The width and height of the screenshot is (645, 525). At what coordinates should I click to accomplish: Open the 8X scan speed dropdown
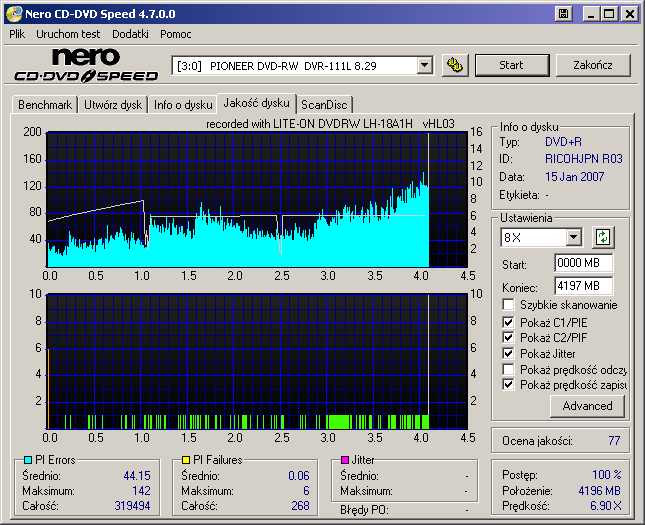click(573, 237)
